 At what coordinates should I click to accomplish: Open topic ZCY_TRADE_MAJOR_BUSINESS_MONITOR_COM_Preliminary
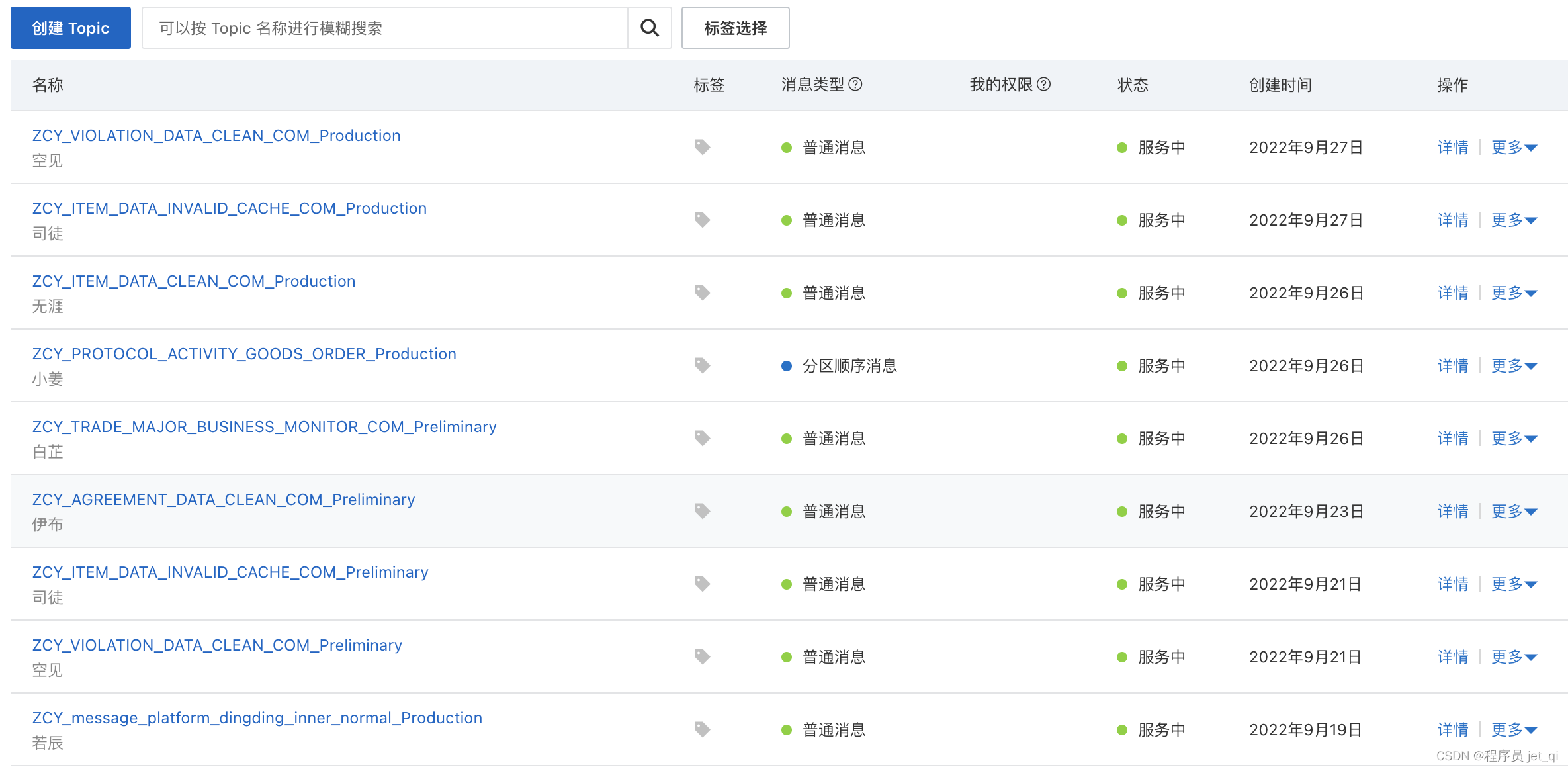tap(265, 427)
